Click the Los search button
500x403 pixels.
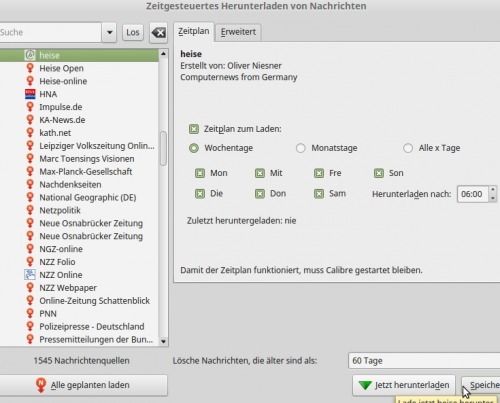(133, 33)
